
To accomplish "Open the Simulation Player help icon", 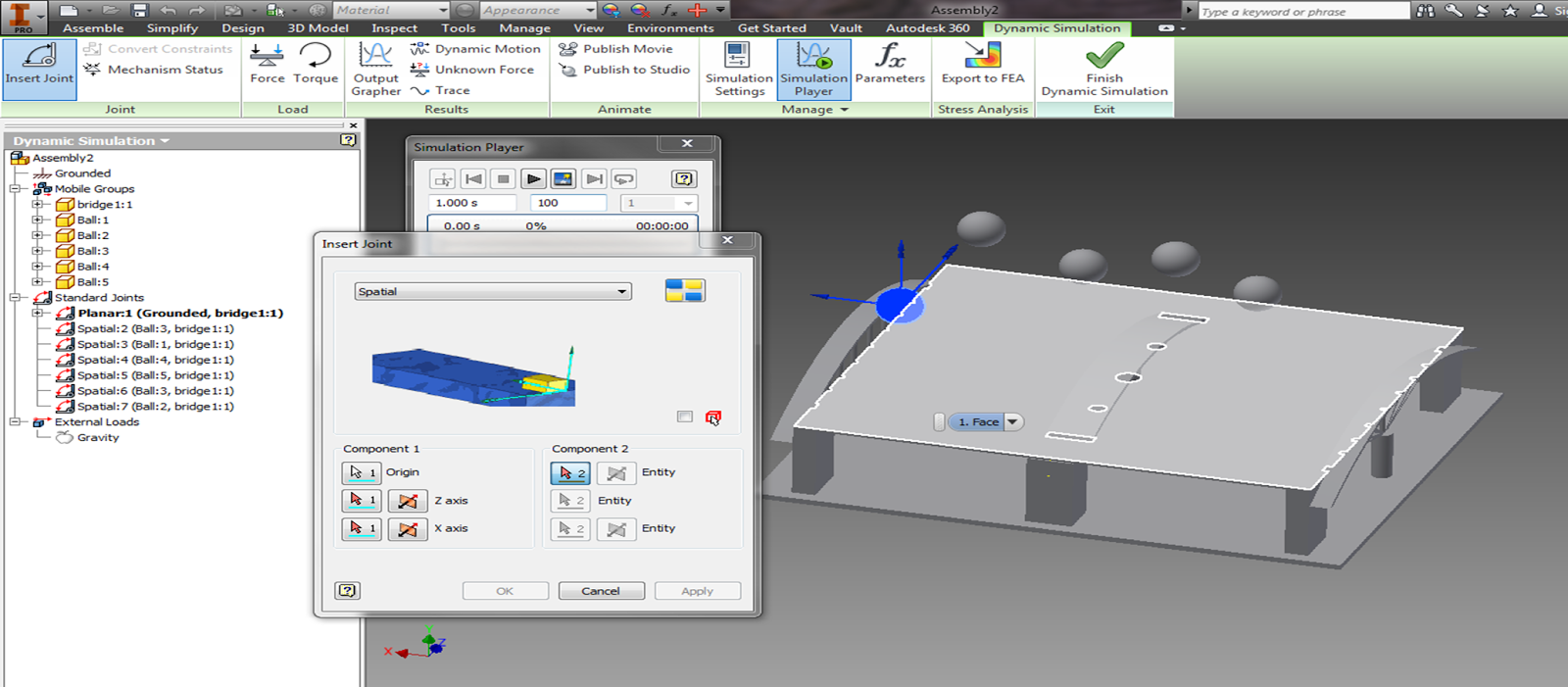I will pos(684,178).
